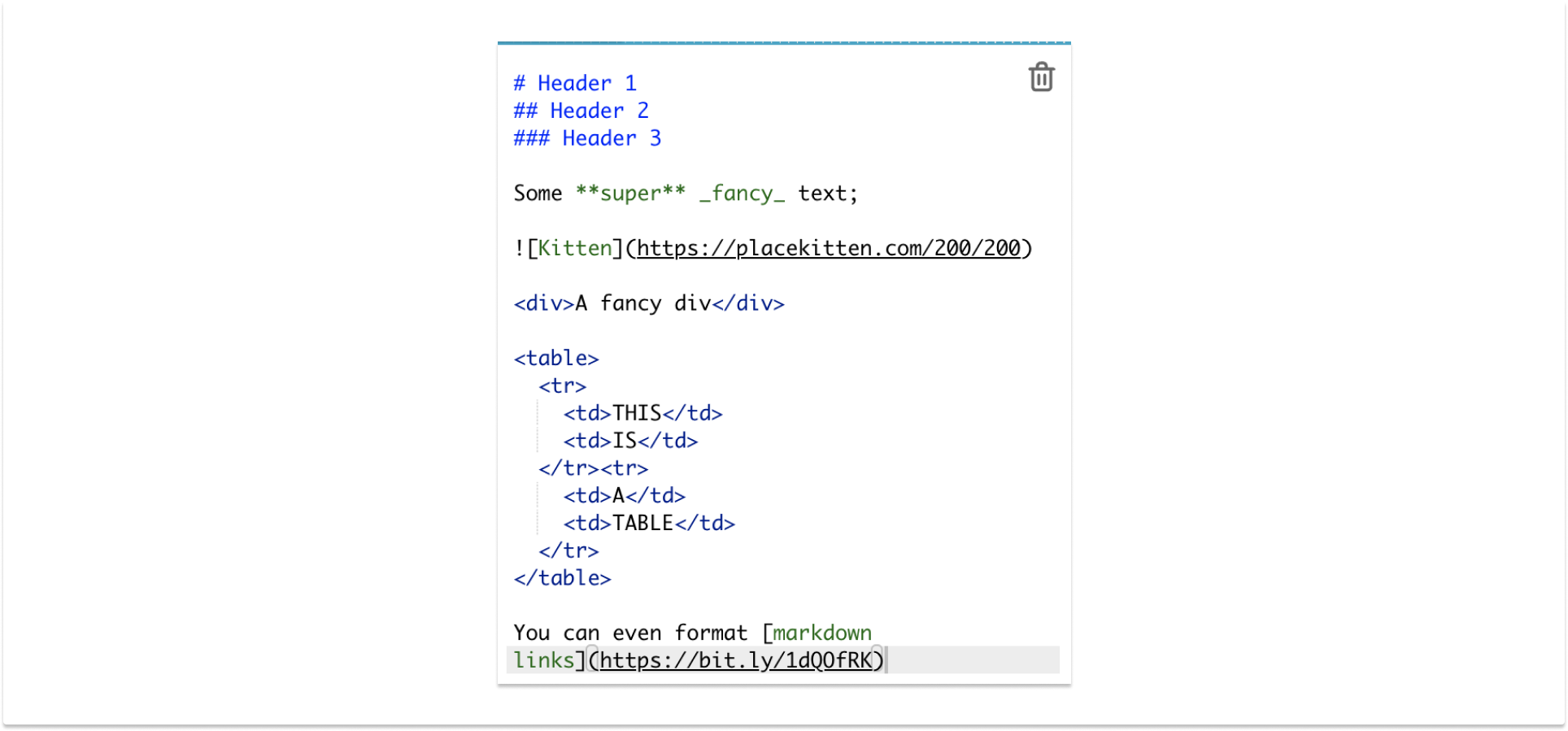Click the '<td>THIS</td>' line
This screenshot has height=731, width=1568.
642,413
